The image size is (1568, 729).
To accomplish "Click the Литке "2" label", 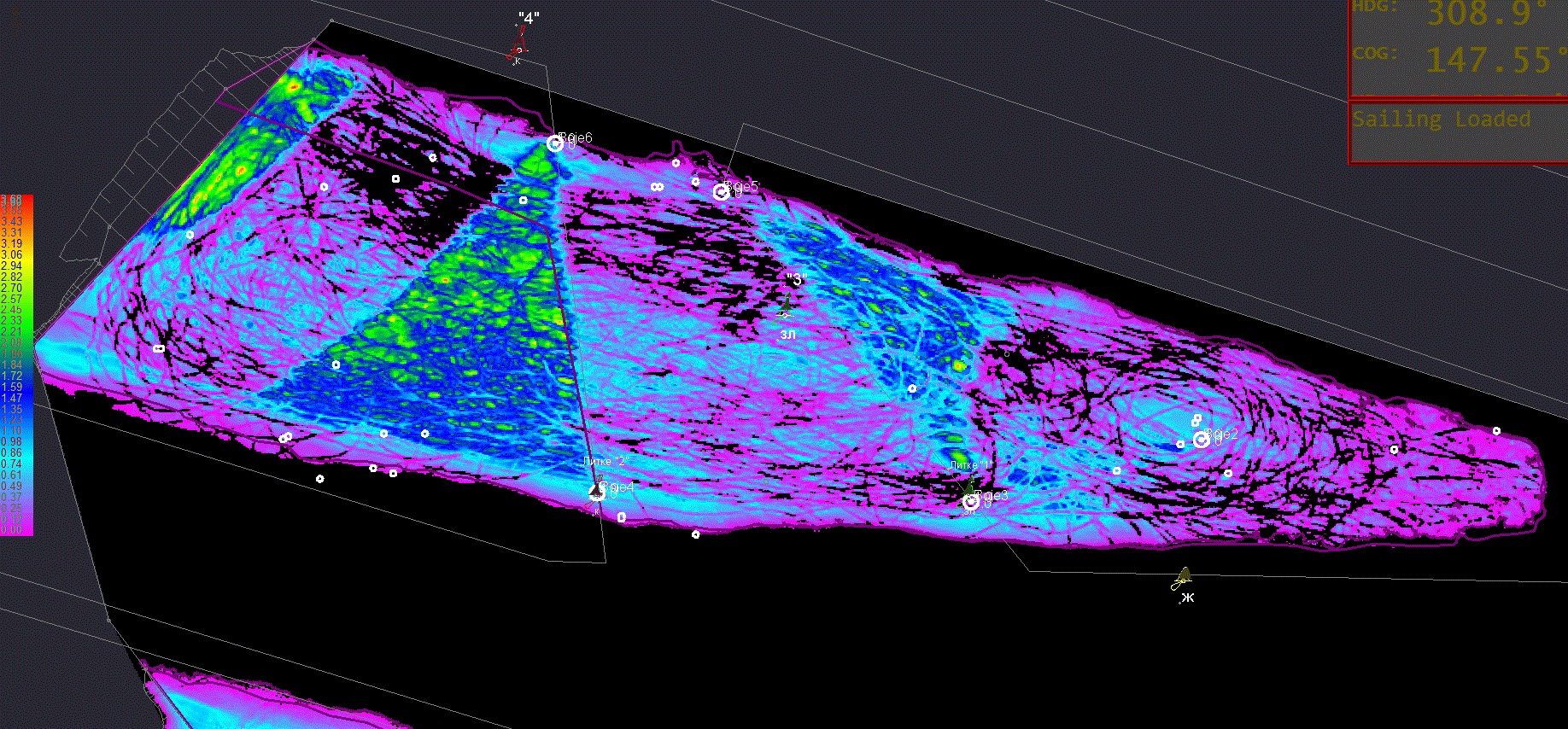I will (x=606, y=461).
